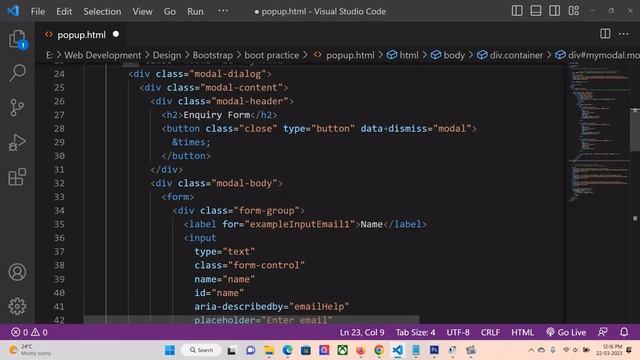This screenshot has height=360, width=640.
Task: Toggle Primary Side Bar layout icon
Action: (517, 11)
